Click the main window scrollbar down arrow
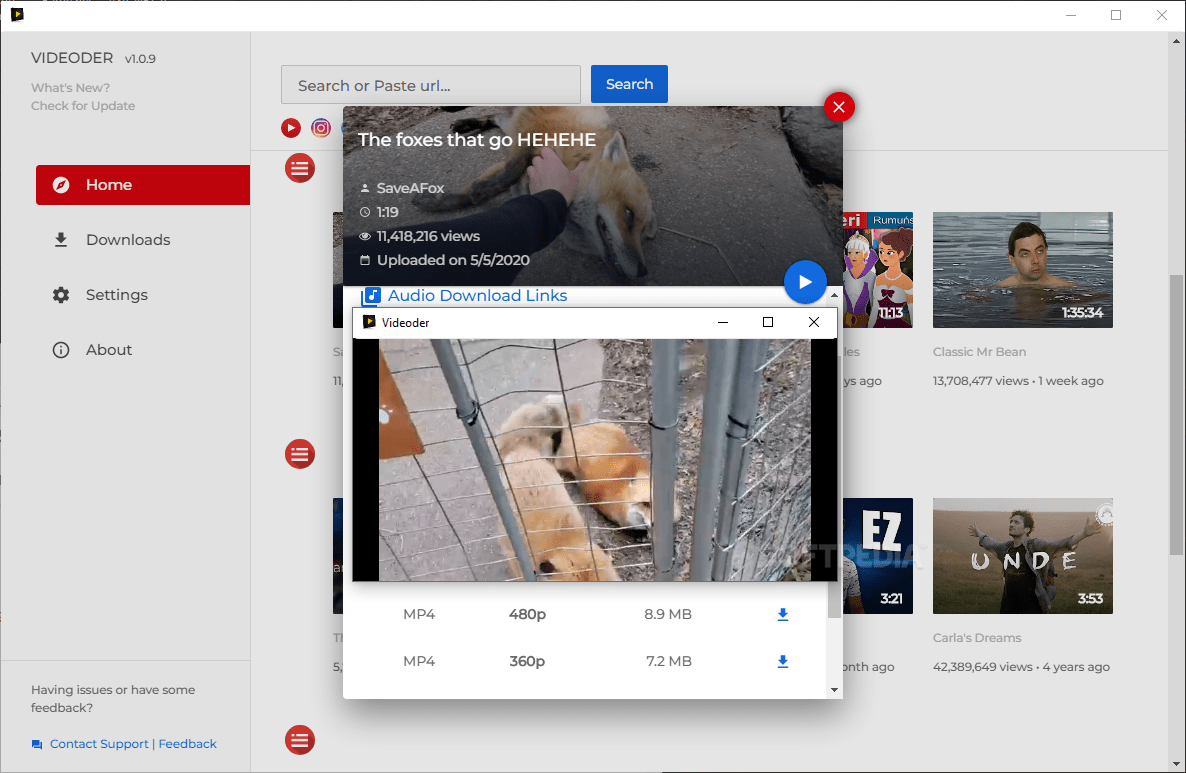1186x773 pixels. tap(1176, 764)
